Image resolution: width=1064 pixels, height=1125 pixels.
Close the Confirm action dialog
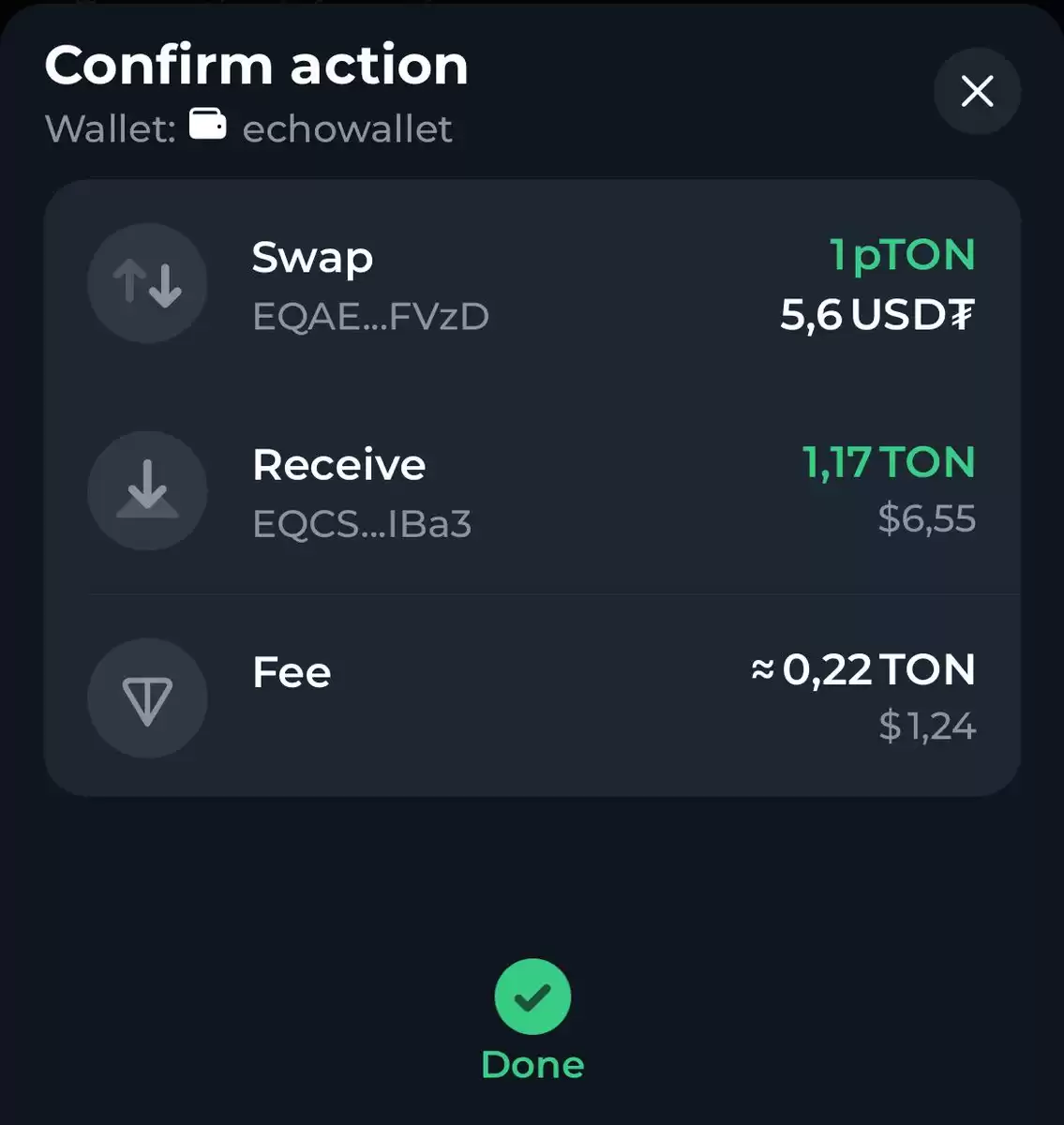tap(977, 91)
